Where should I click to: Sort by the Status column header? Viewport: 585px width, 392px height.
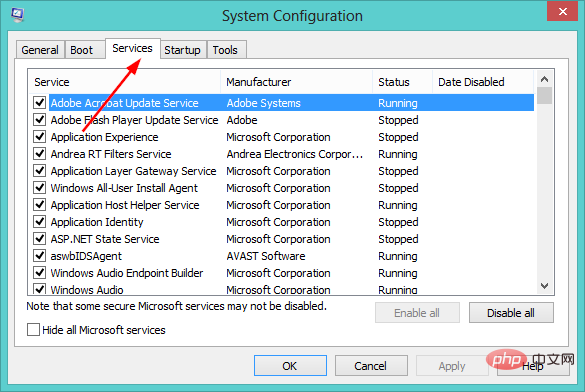402,82
